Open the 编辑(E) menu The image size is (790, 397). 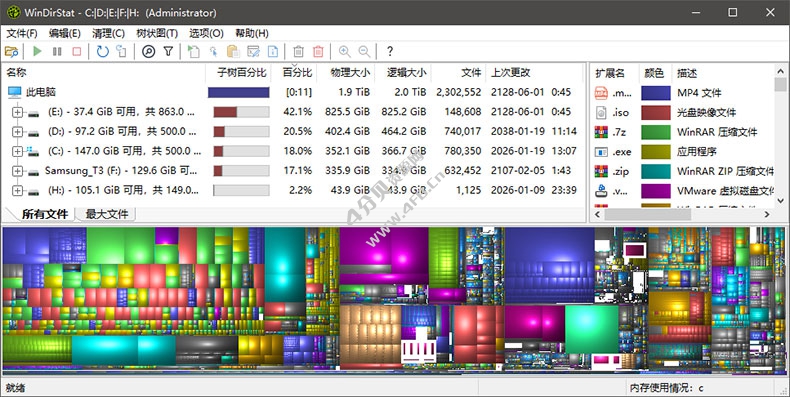pyautogui.click(x=64, y=33)
